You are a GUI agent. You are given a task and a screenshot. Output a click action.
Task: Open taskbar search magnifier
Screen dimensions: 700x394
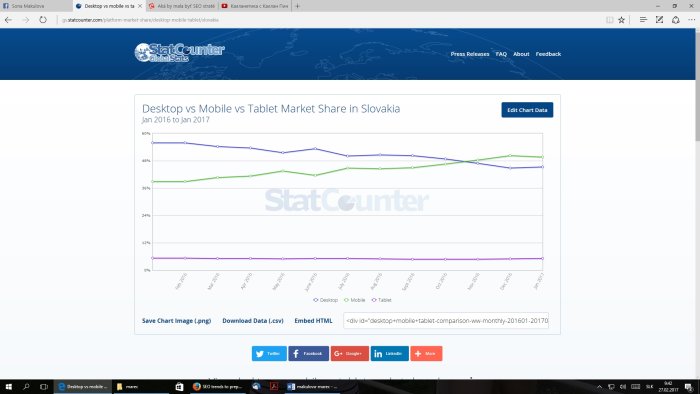pos(26,386)
